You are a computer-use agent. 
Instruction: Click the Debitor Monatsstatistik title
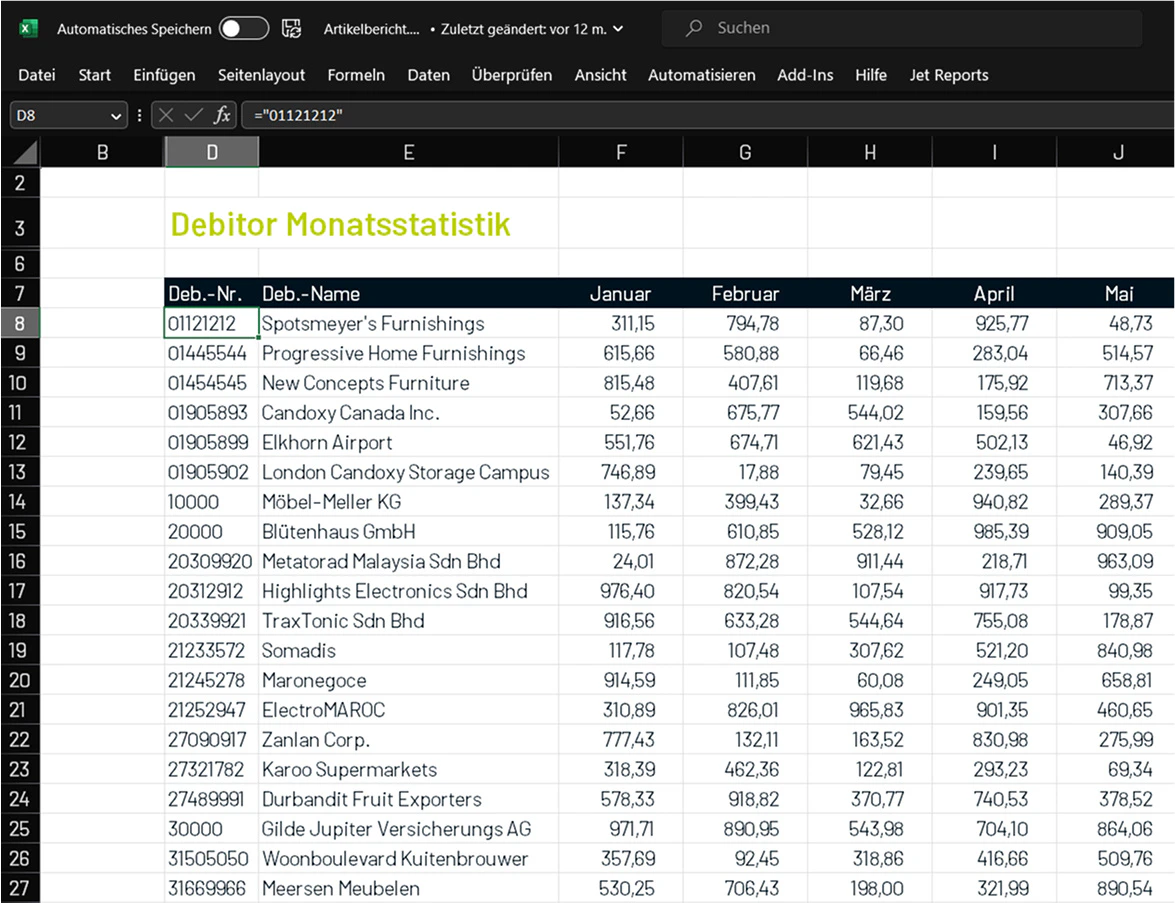click(x=340, y=224)
